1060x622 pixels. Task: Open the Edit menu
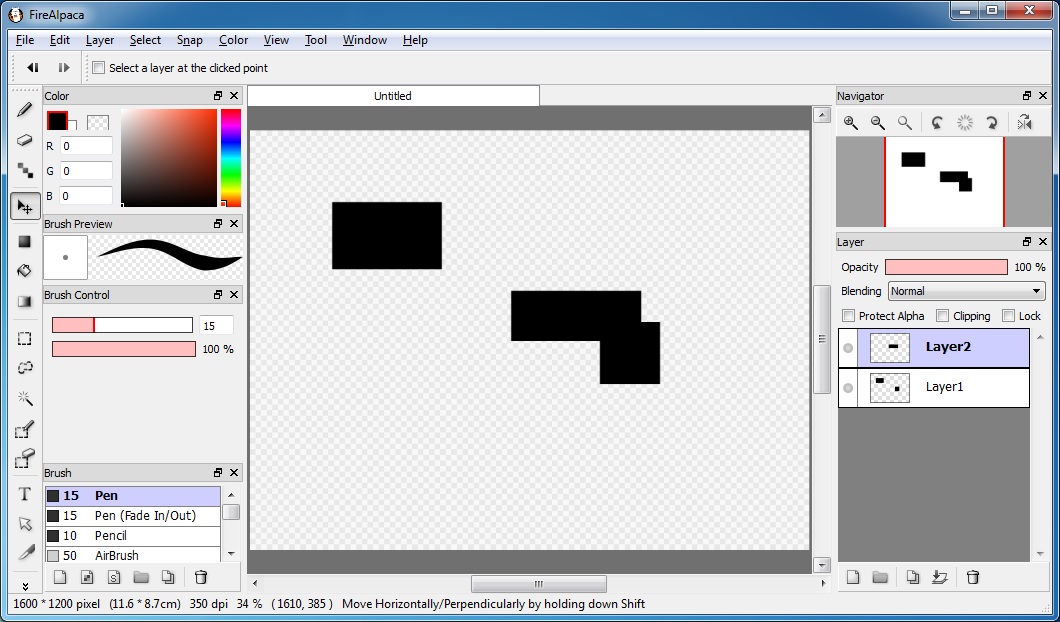[59, 40]
